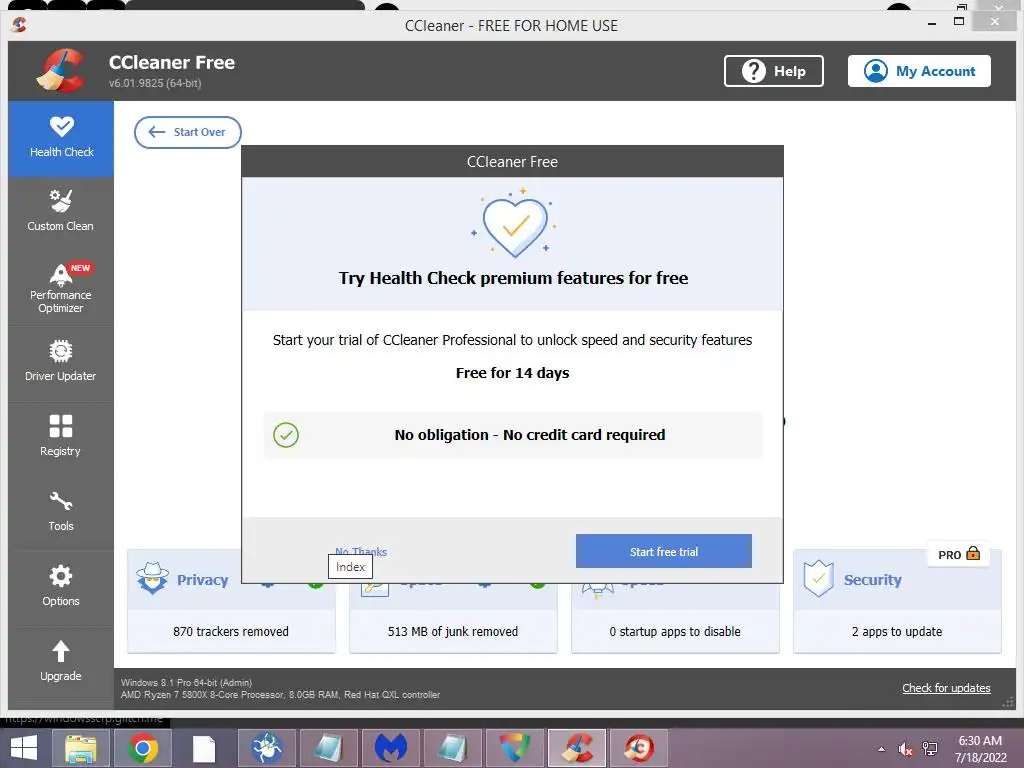Open Custom Clean in the sidebar

pyautogui.click(x=61, y=212)
